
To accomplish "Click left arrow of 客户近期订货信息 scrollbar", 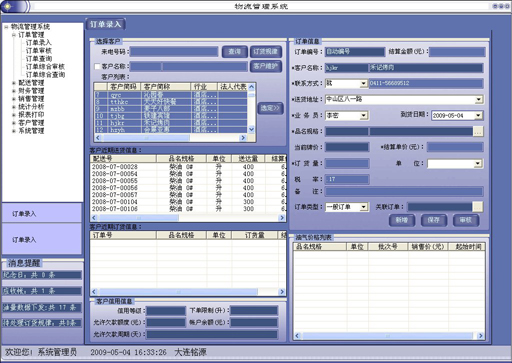I will 94,292.
